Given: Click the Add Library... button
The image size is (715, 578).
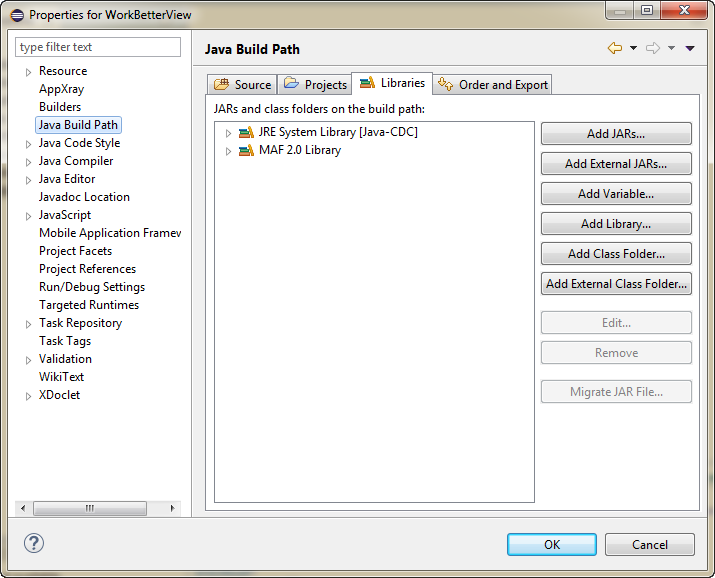Looking at the screenshot, I should [616, 224].
